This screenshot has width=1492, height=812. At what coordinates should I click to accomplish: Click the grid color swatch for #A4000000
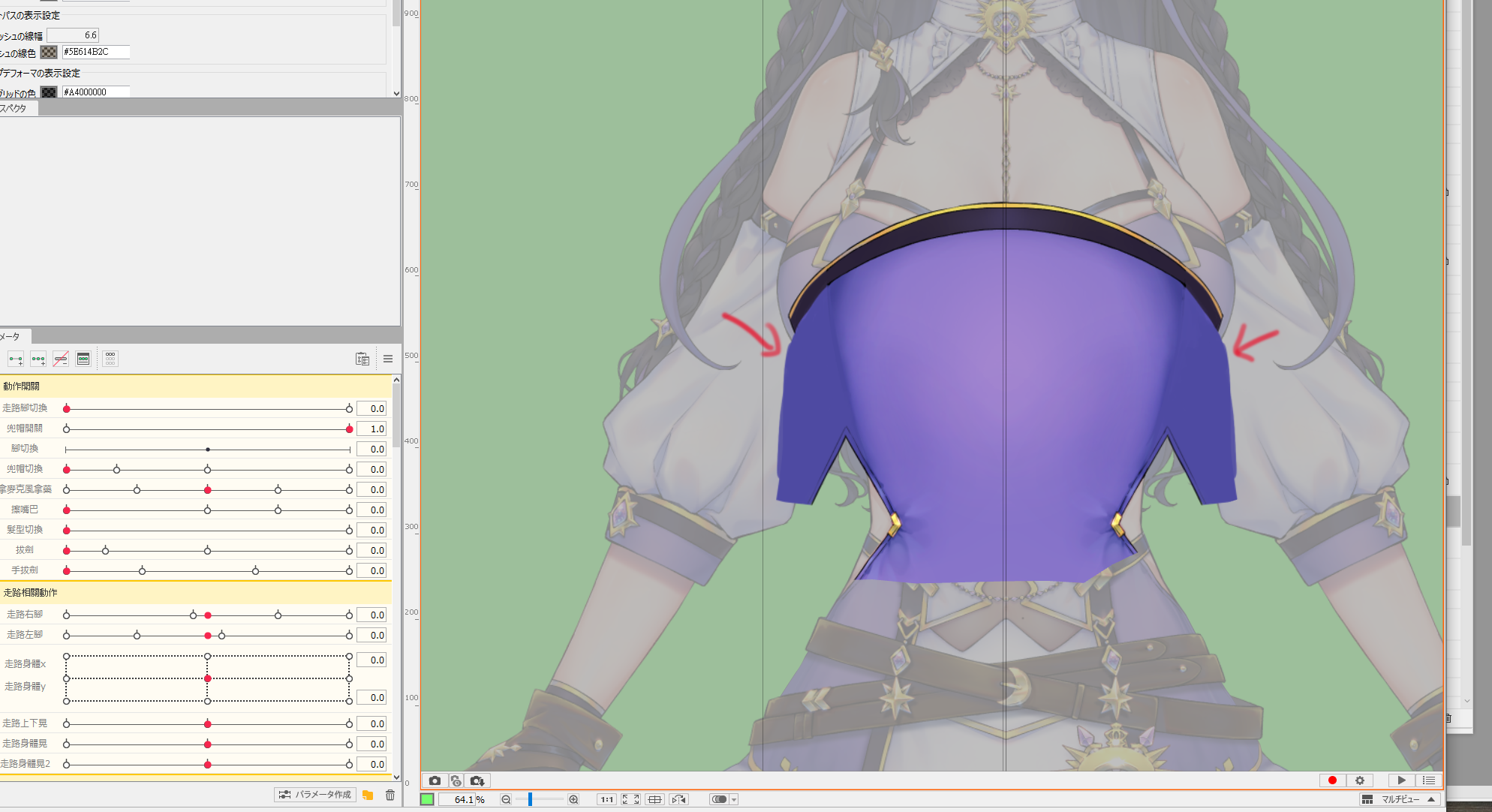click(49, 92)
